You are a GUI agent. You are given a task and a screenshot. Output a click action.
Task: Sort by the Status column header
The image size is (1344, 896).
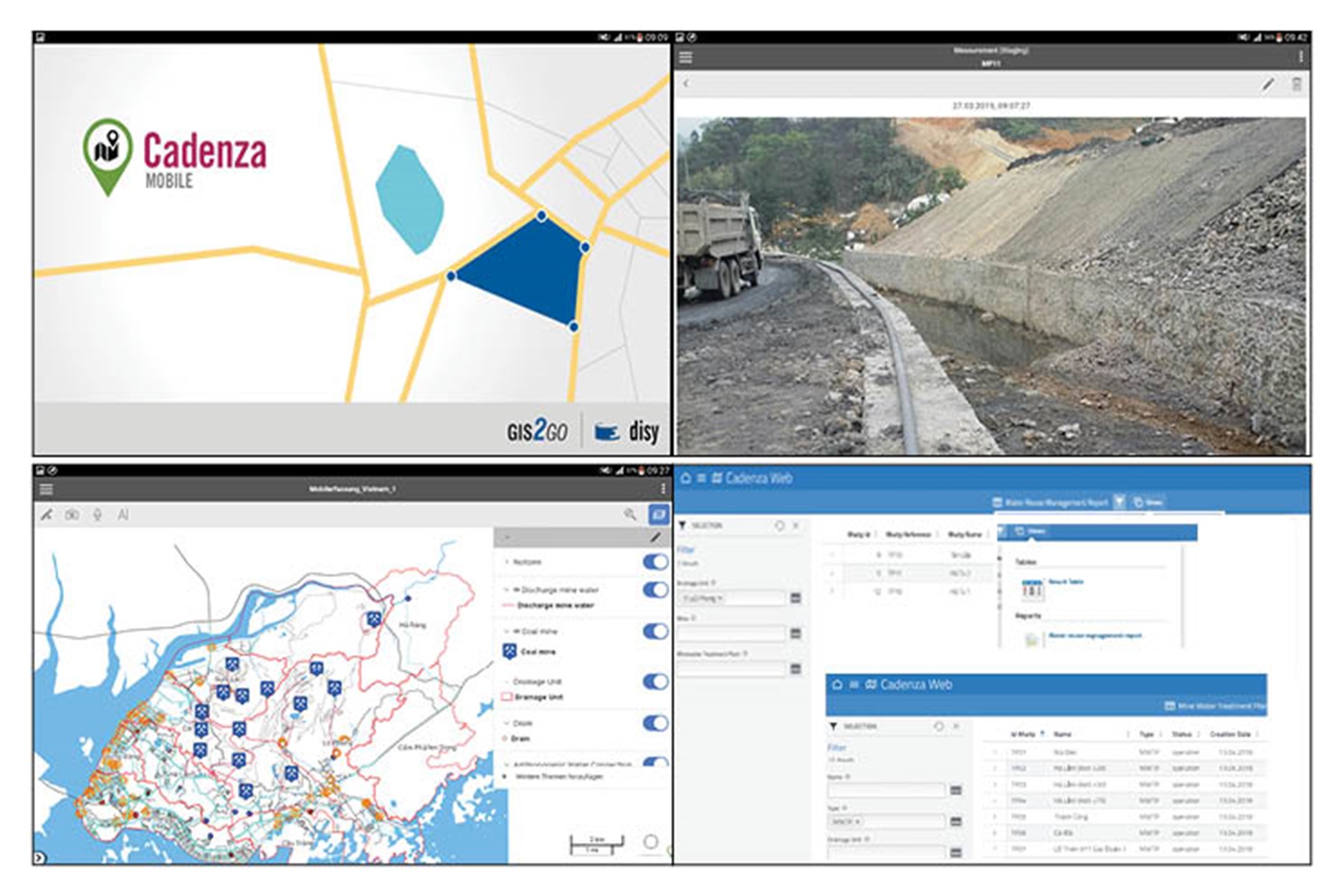tap(1181, 734)
